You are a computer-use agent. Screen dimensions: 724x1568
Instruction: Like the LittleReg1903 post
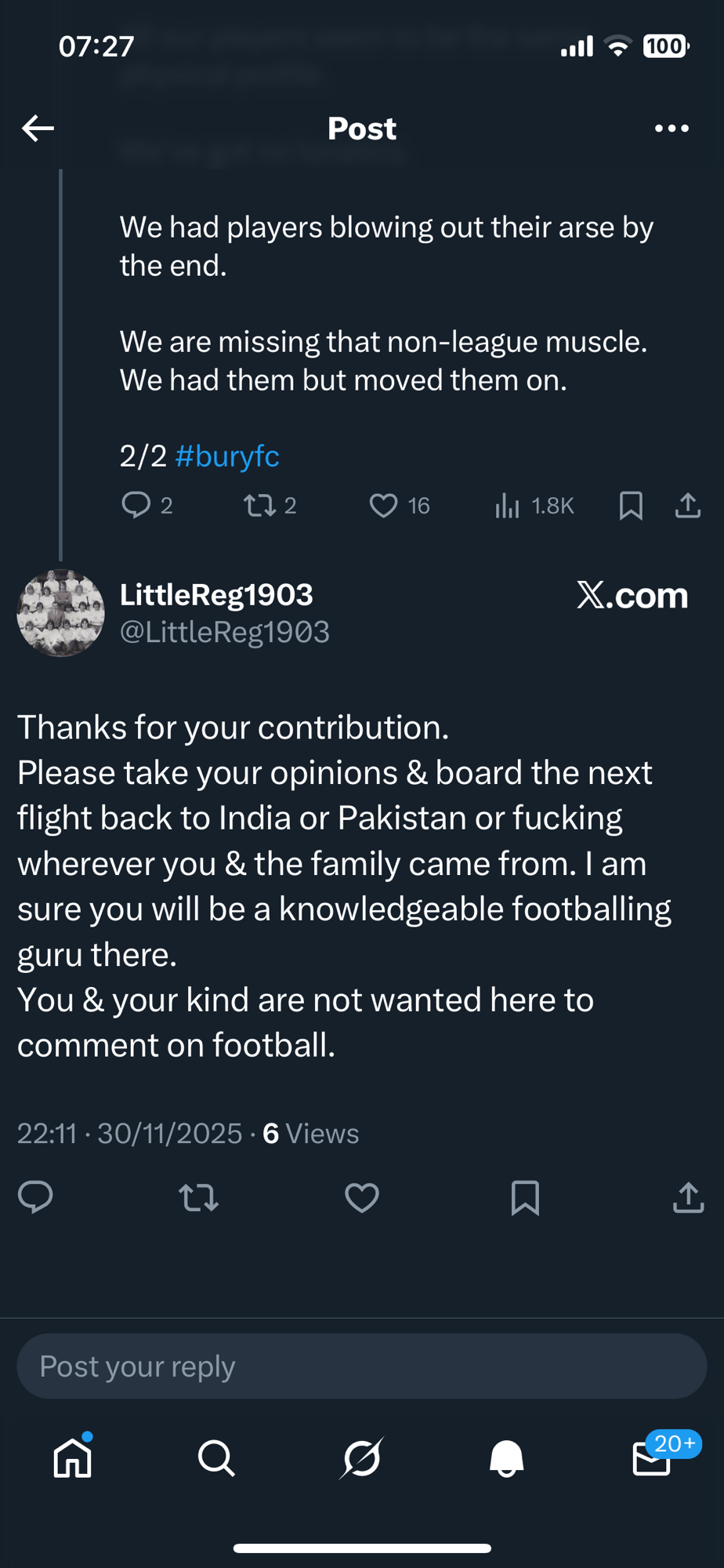point(361,1197)
